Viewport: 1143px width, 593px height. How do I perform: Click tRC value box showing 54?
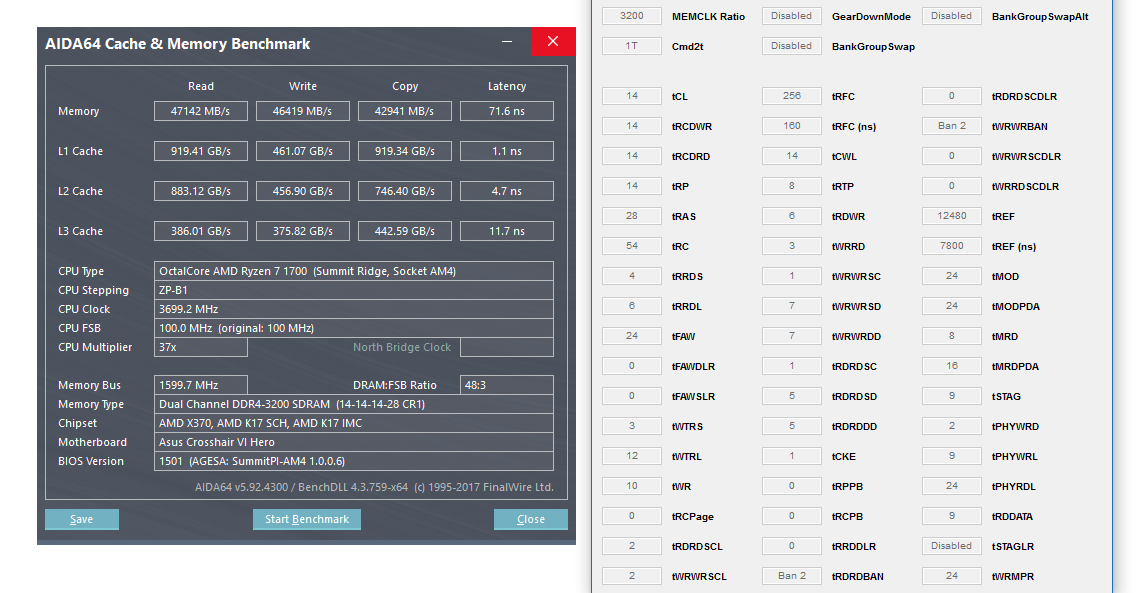click(632, 246)
